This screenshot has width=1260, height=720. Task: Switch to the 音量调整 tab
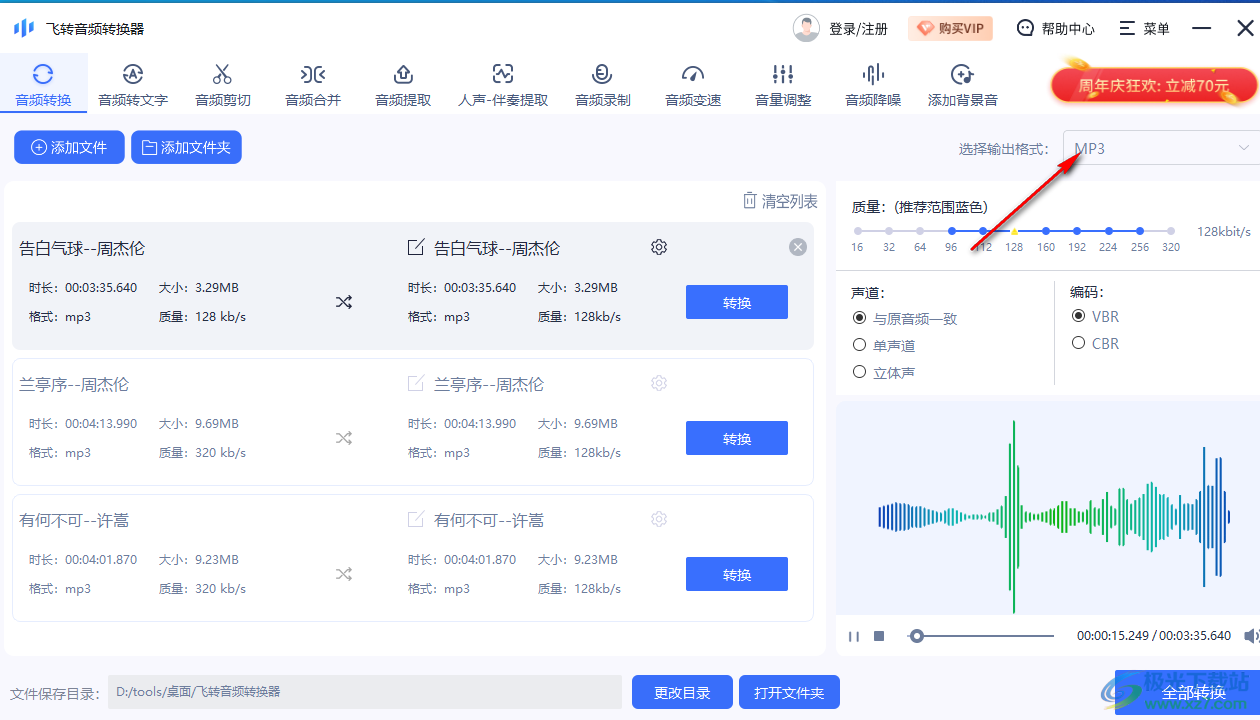click(782, 83)
